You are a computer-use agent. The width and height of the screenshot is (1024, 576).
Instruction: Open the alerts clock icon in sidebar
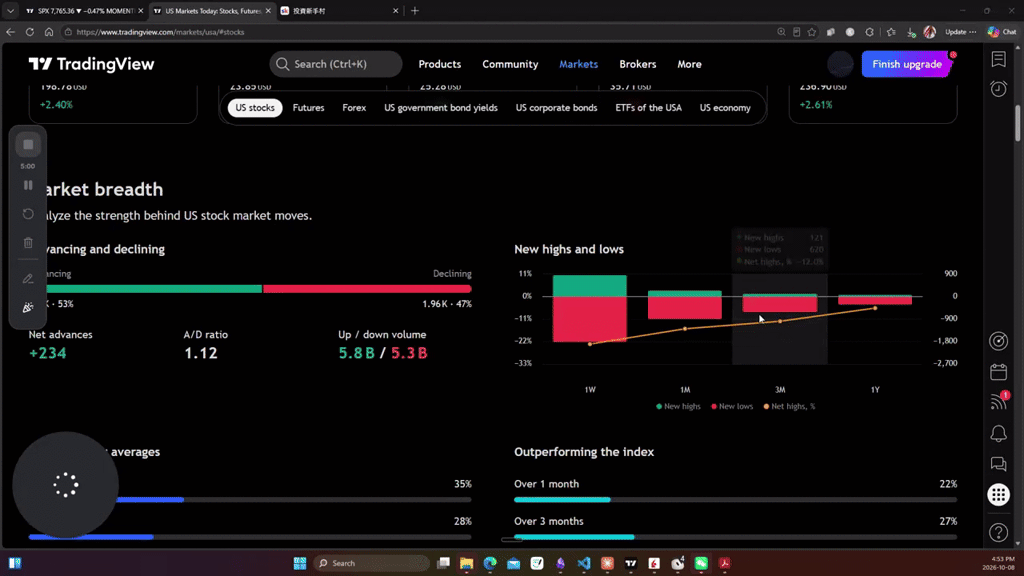(x=998, y=88)
